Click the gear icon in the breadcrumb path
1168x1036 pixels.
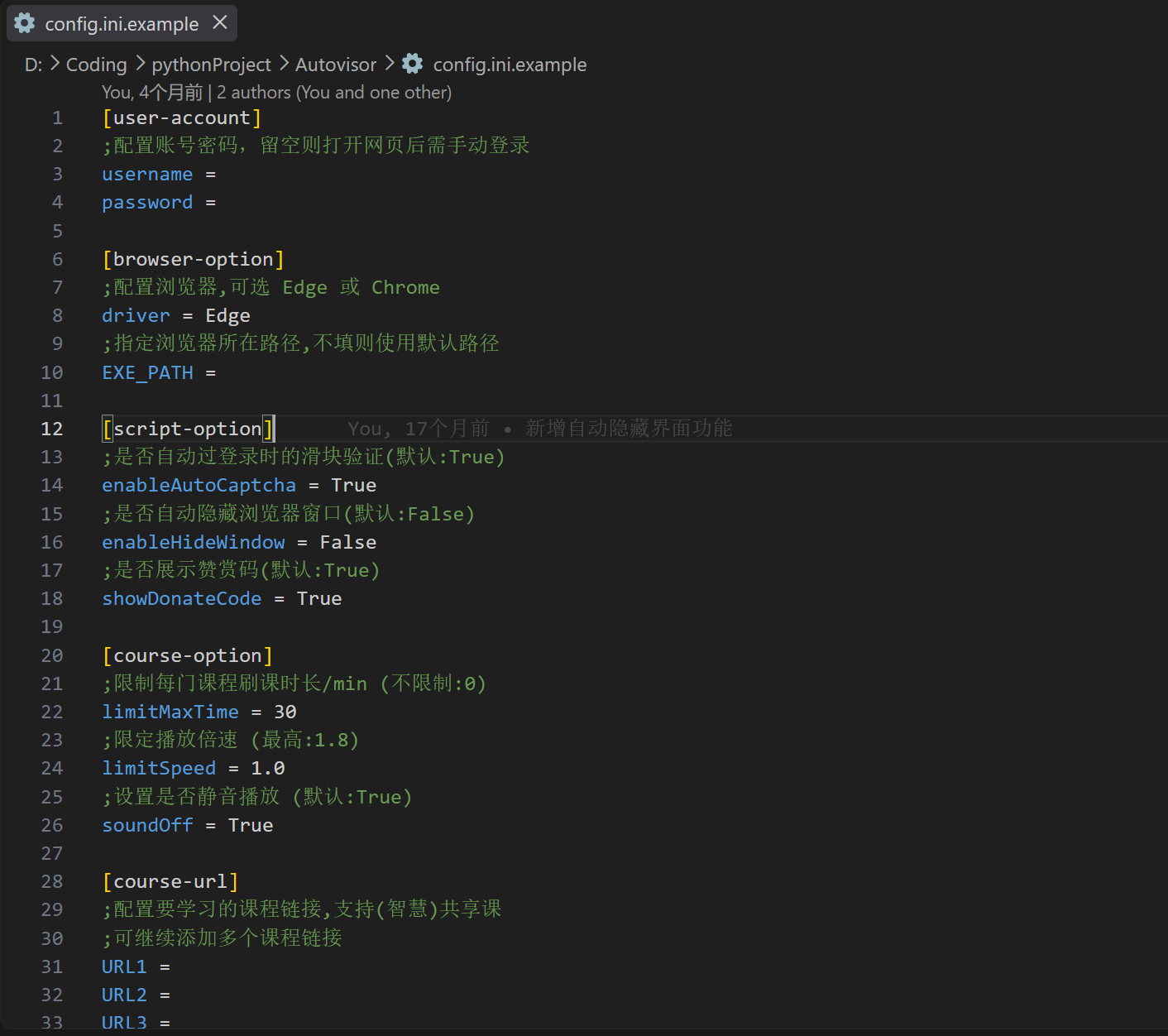(x=413, y=64)
